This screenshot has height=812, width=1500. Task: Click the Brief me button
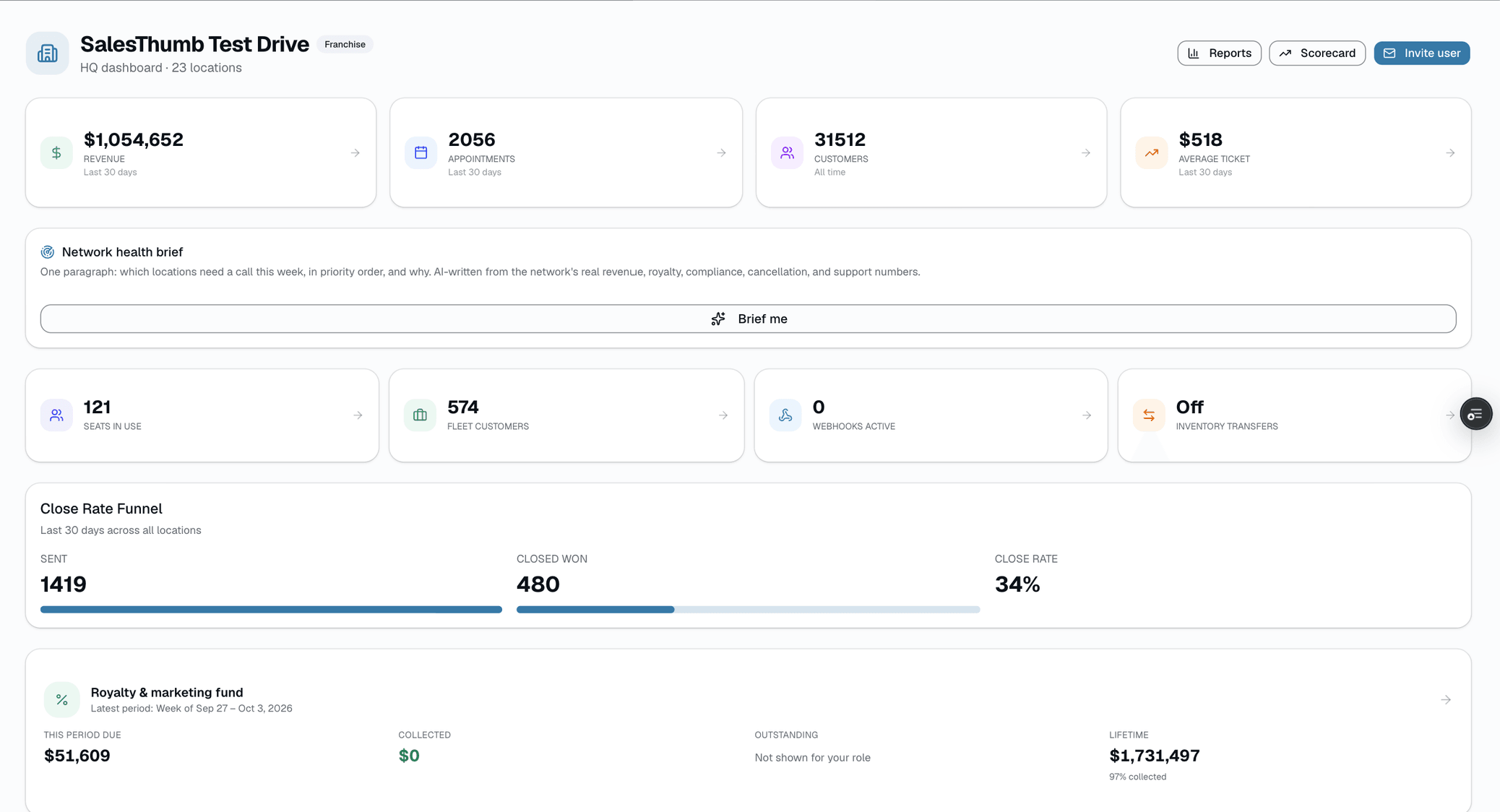748,319
